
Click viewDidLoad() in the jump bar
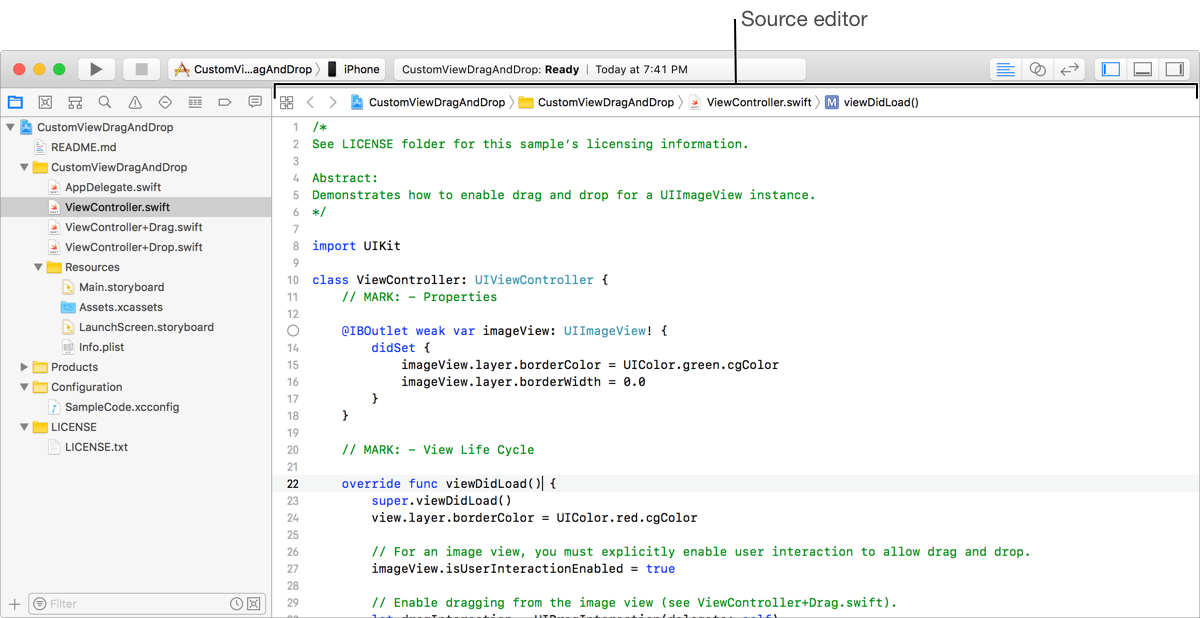[880, 102]
